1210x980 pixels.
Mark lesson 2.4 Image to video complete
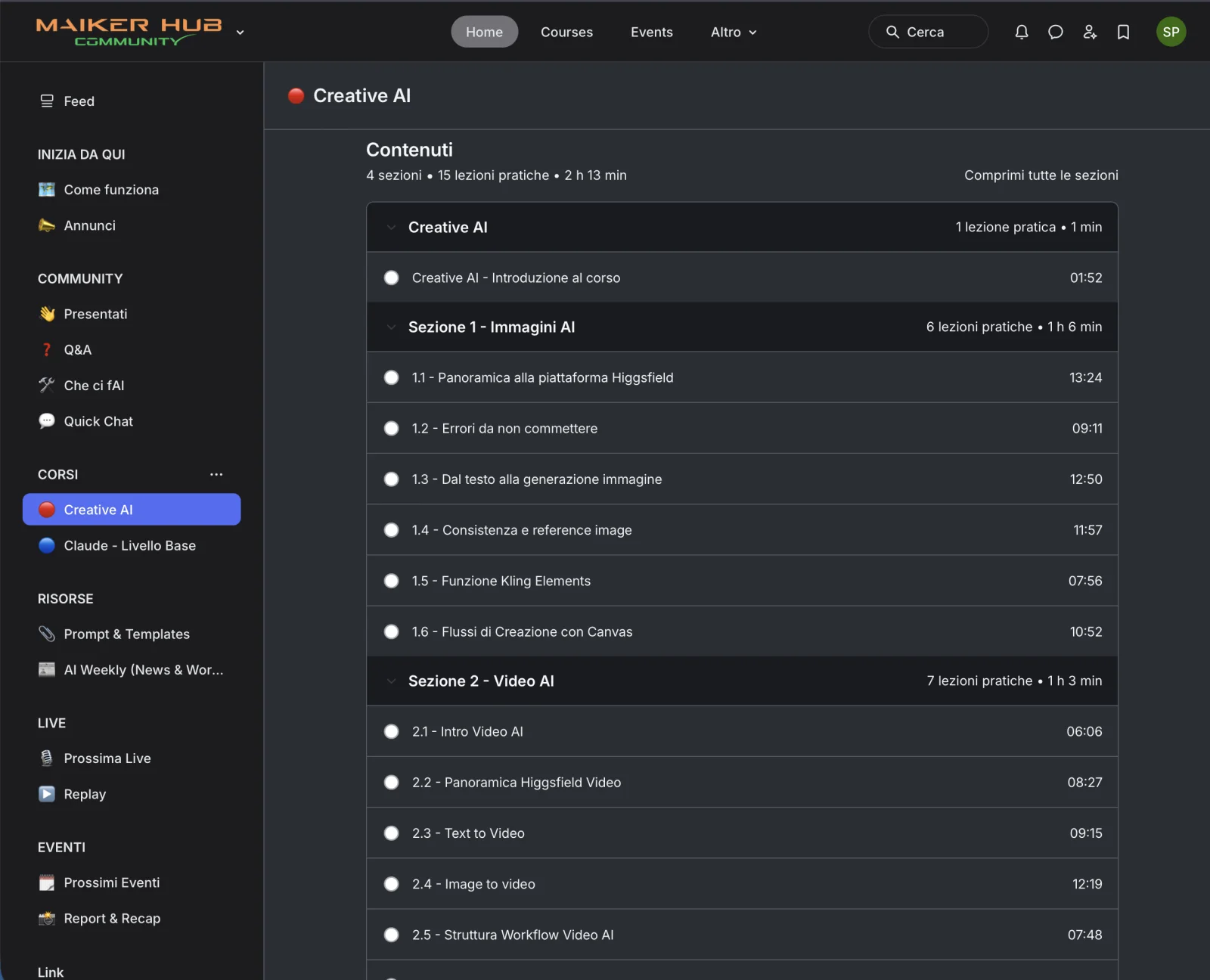point(391,883)
